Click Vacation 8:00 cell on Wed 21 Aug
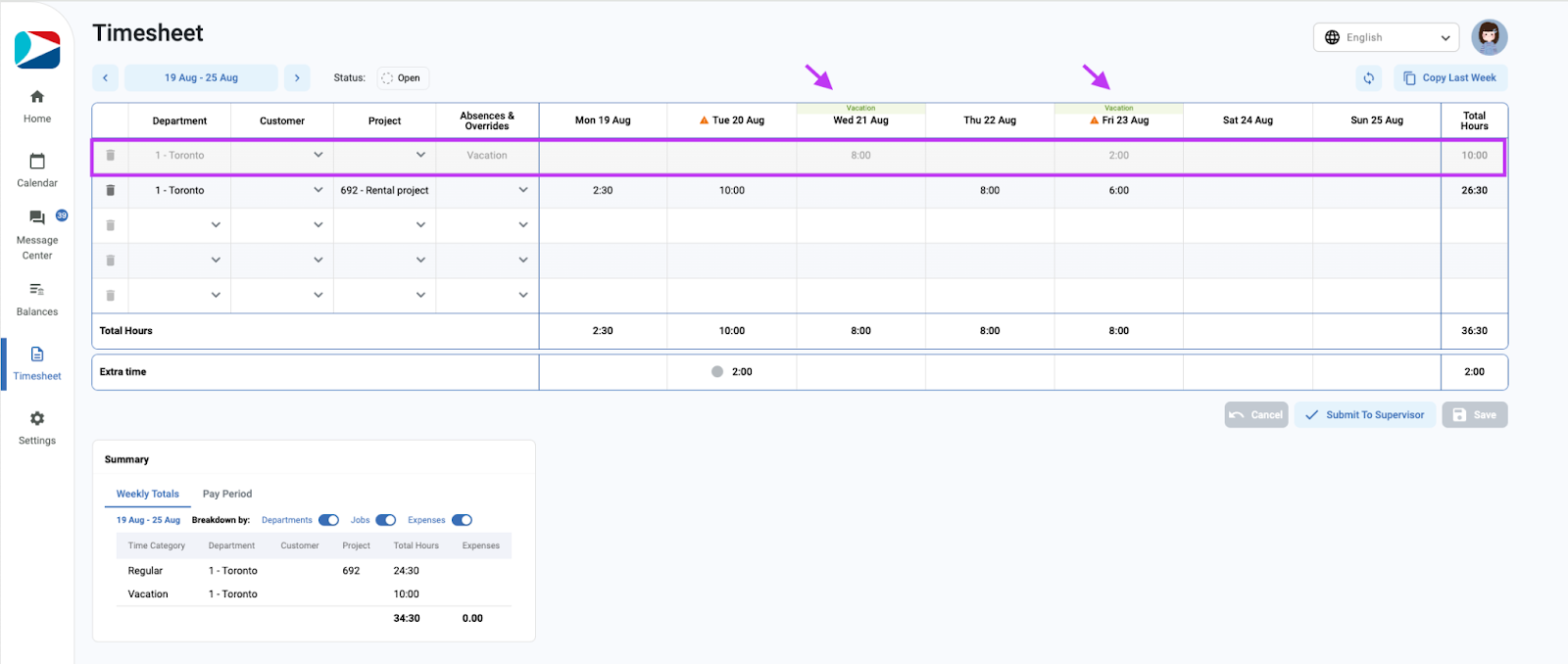 tap(860, 155)
